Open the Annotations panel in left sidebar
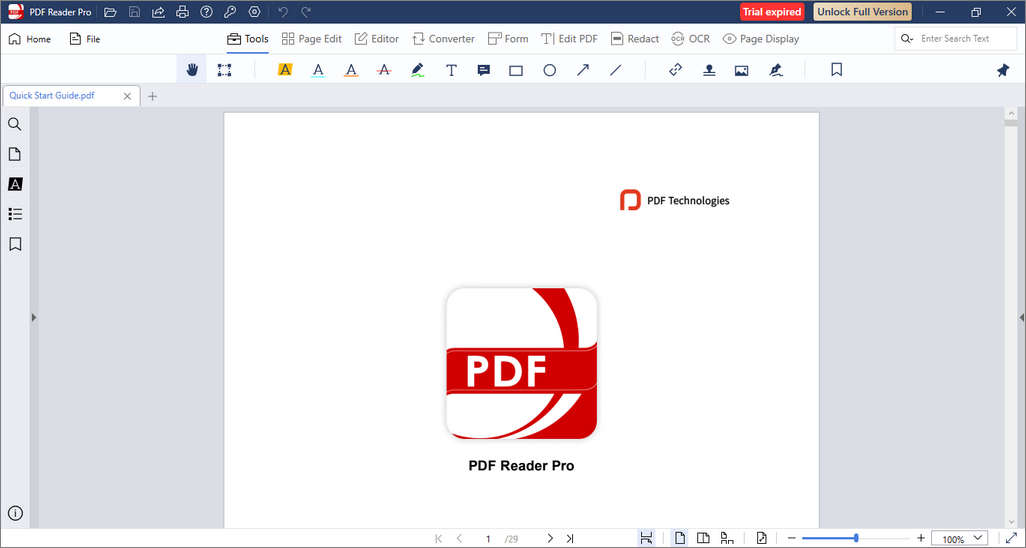This screenshot has height=548, width=1026. click(15, 184)
